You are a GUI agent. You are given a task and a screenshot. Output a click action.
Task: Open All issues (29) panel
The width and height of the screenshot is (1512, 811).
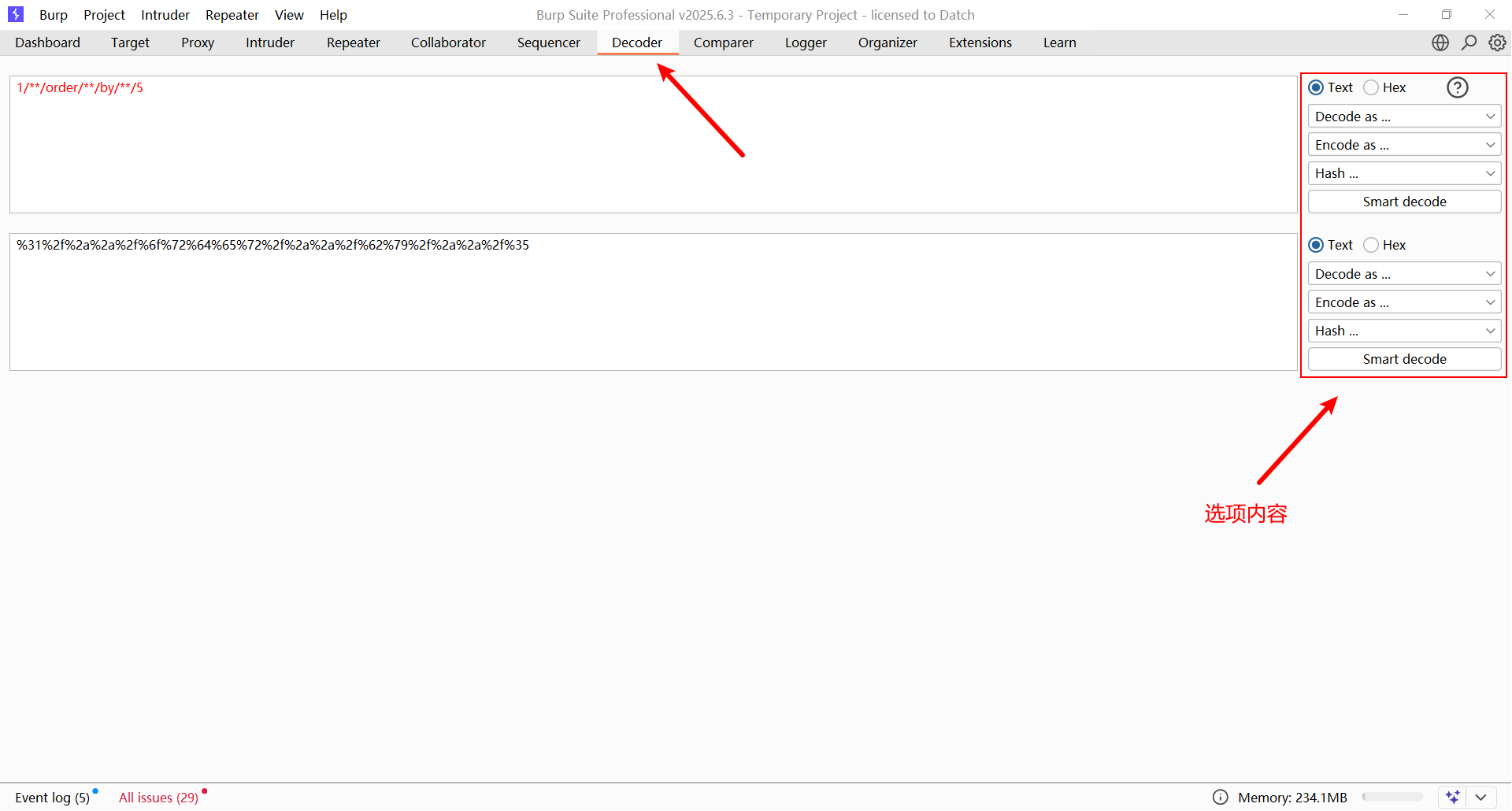click(158, 798)
